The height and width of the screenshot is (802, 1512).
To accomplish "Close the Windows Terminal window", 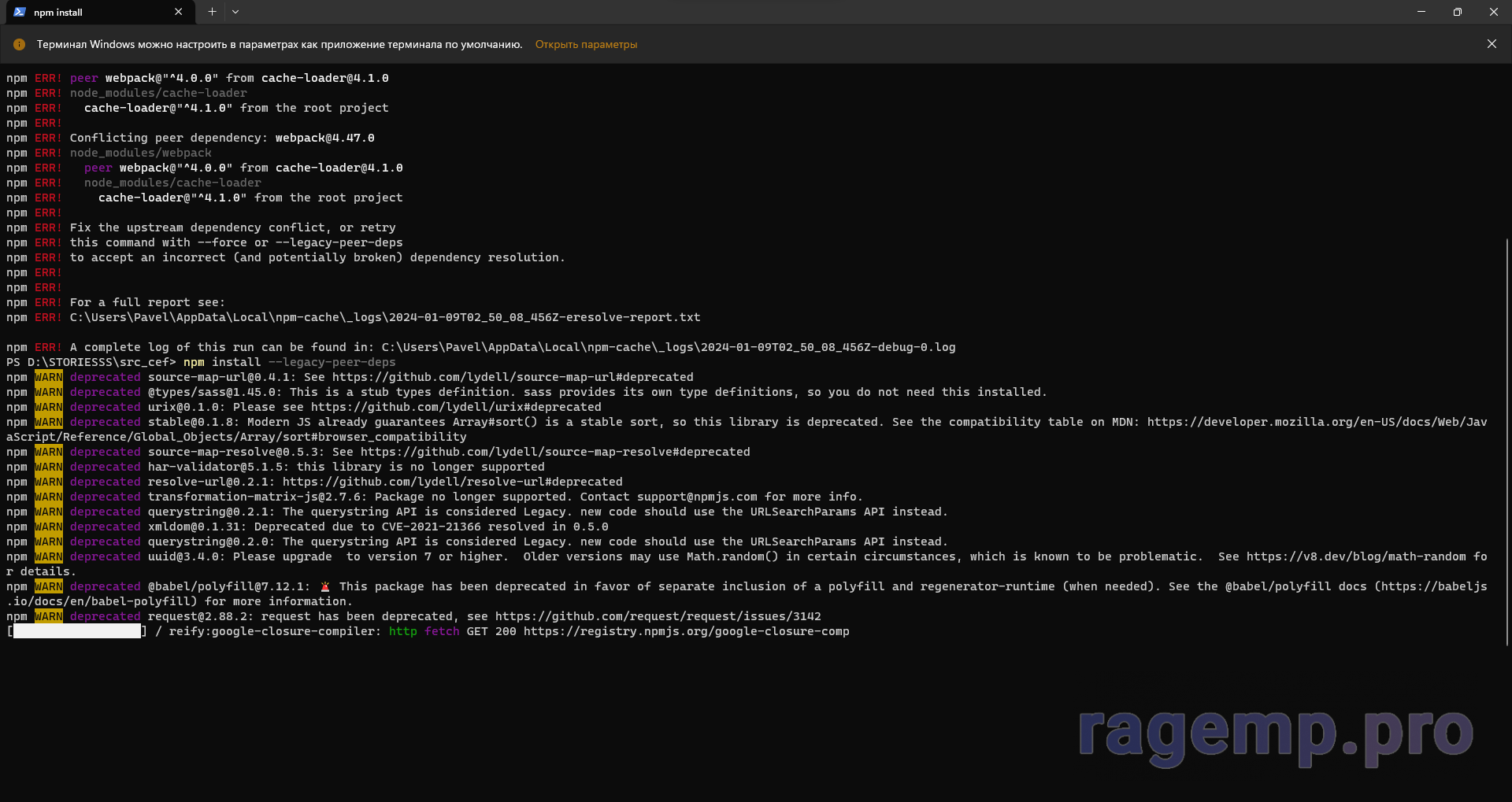I will pos(1493,12).
